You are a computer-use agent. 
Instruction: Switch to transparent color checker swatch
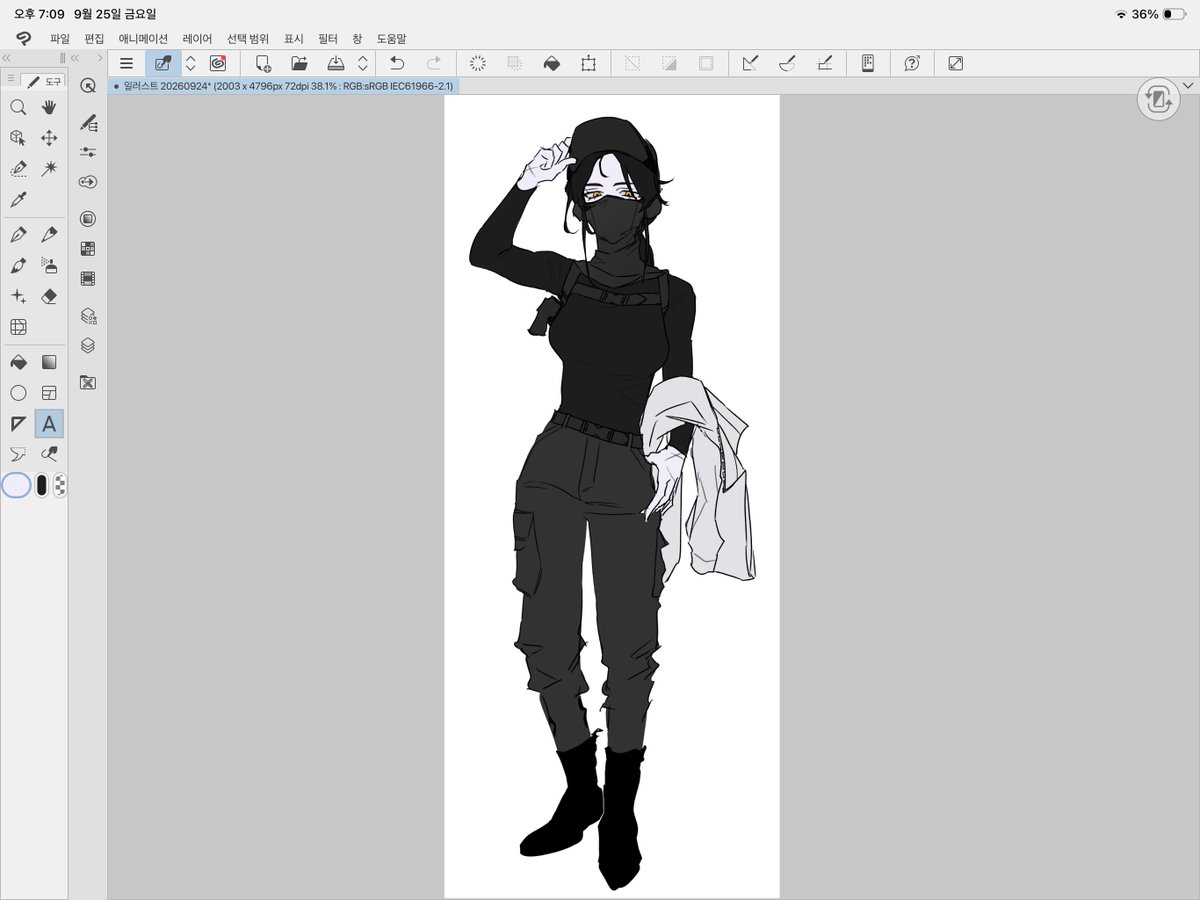click(x=60, y=486)
